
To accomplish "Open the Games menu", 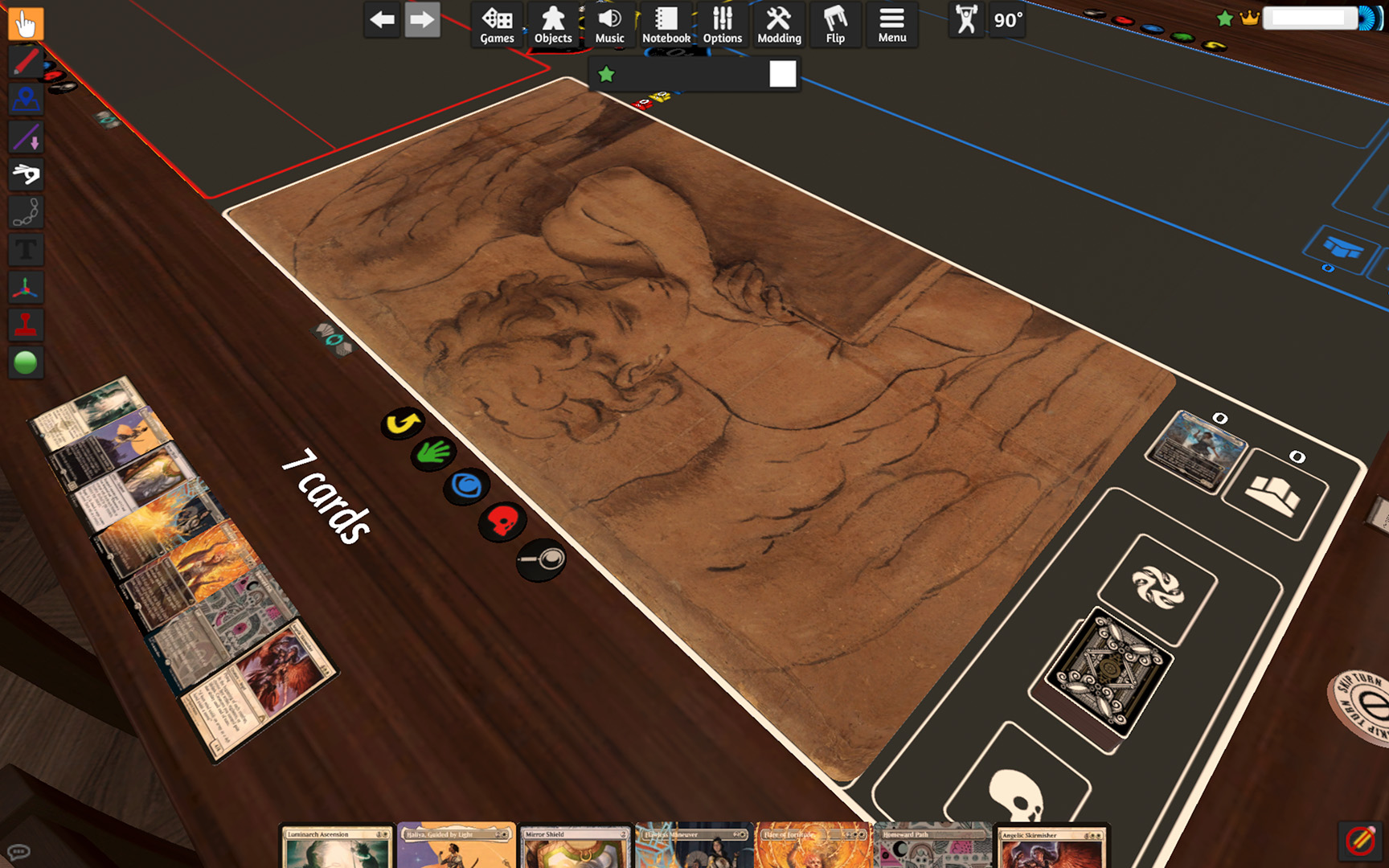I will pyautogui.click(x=497, y=24).
